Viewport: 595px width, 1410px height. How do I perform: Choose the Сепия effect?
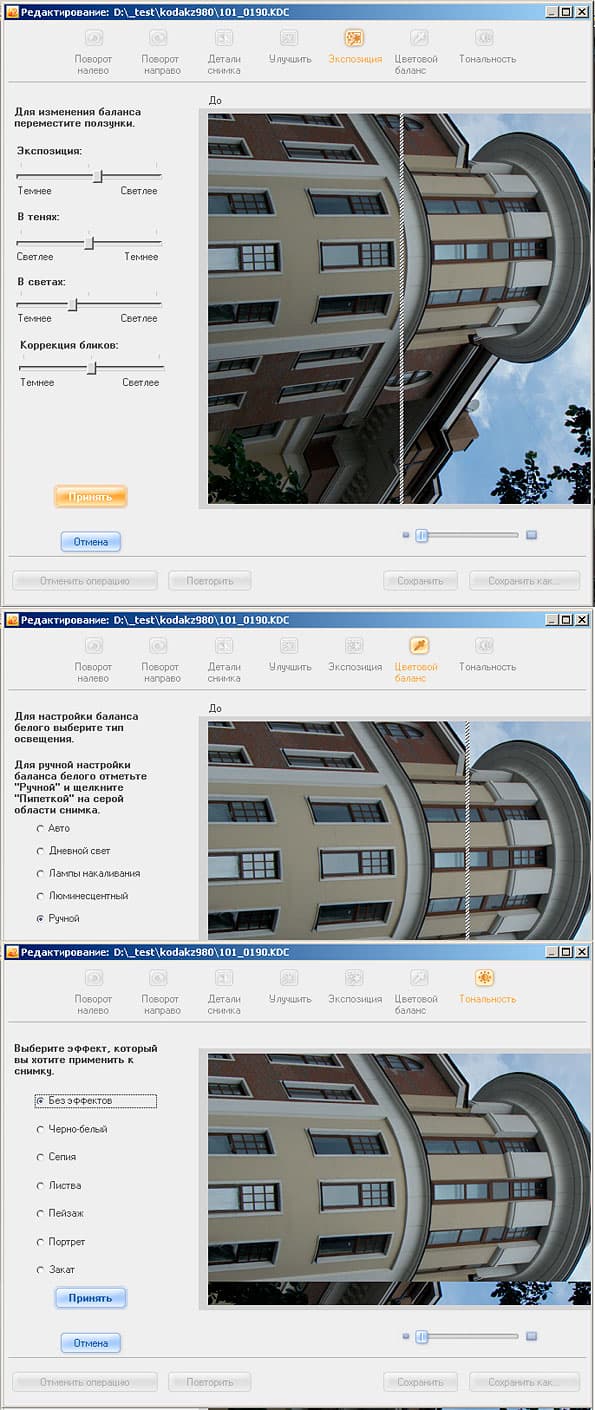point(40,1158)
